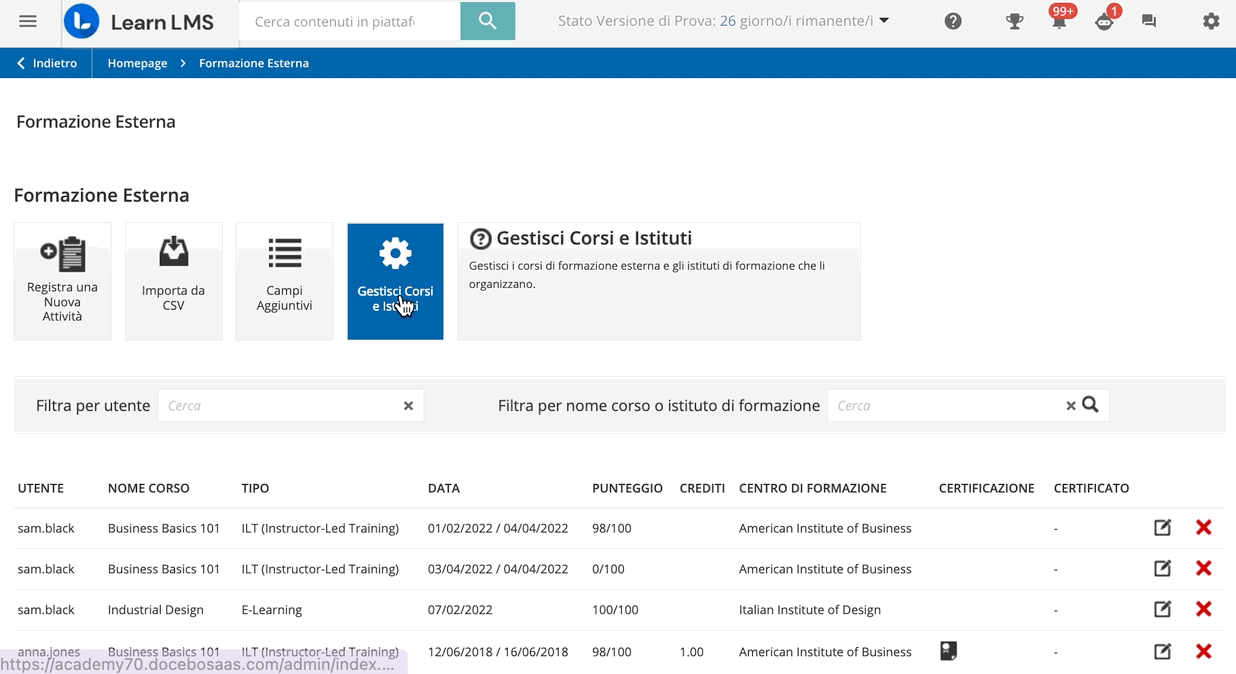Go back with the Indietro button
The width and height of the screenshot is (1236, 674).
(47, 63)
